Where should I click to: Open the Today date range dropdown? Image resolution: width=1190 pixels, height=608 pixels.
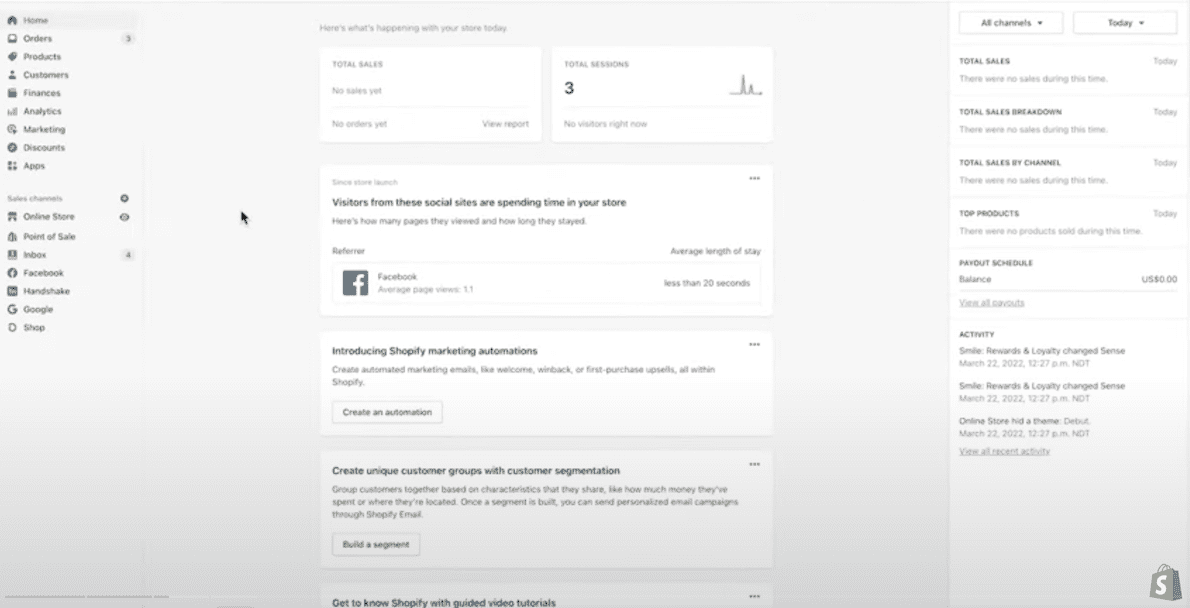coord(1125,22)
